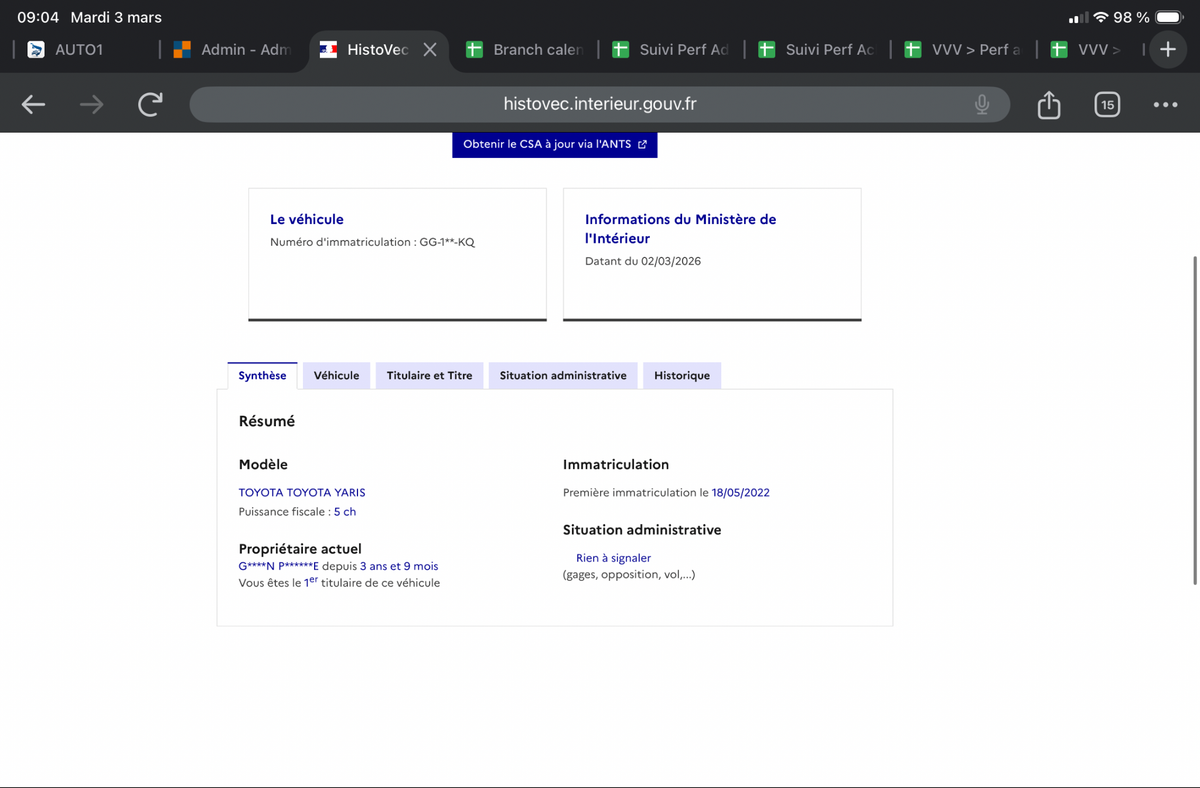Tap the microphone icon in address bar
Viewport: 1200px width, 788px height.
click(982, 104)
